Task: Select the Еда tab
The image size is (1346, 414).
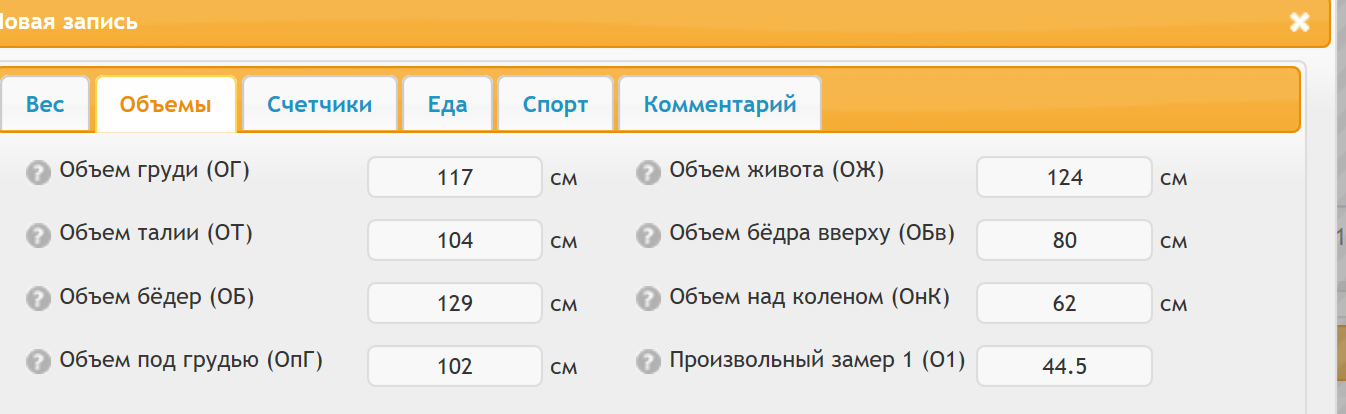Action: click(447, 104)
